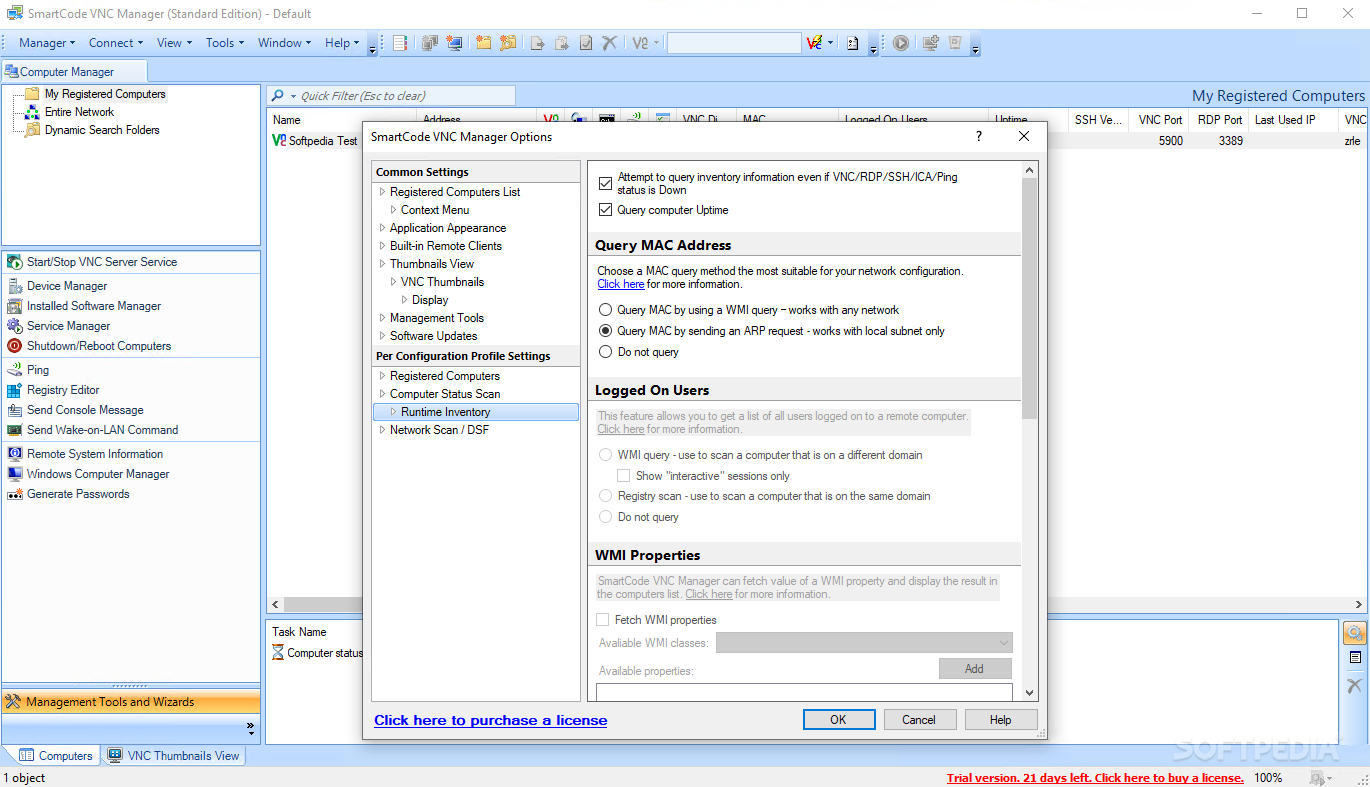The image size is (1370, 787).
Task: Click the Options dialog vertical scrollbar
Action: 1030,298
